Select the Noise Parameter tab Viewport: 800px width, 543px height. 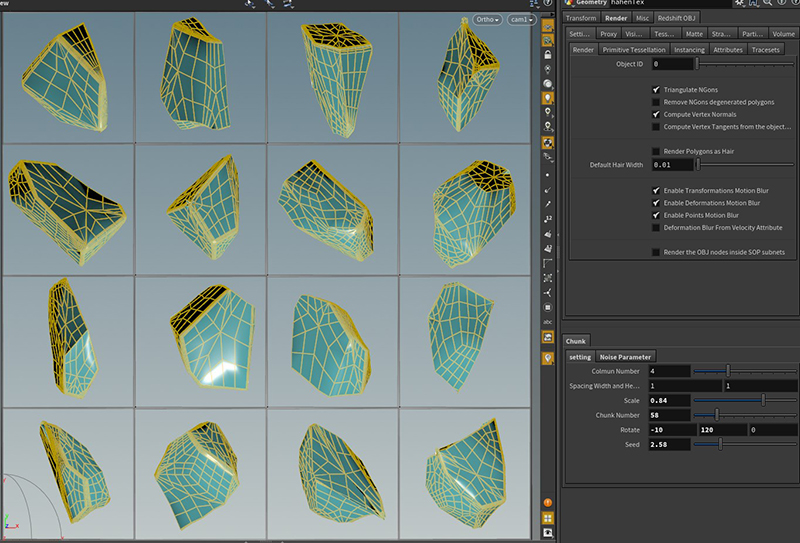tap(625, 357)
